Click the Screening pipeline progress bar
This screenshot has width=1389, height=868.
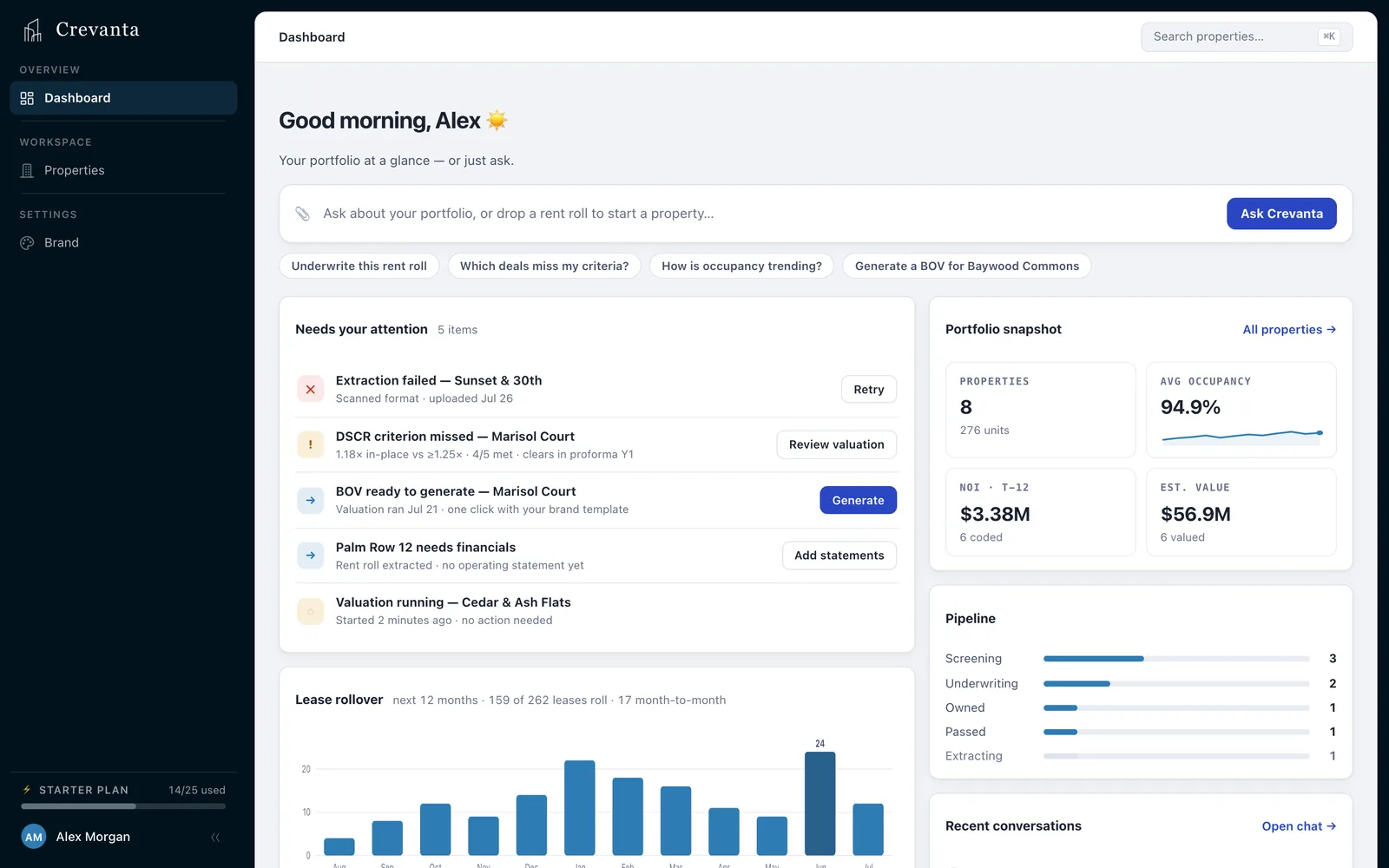(x=1176, y=659)
